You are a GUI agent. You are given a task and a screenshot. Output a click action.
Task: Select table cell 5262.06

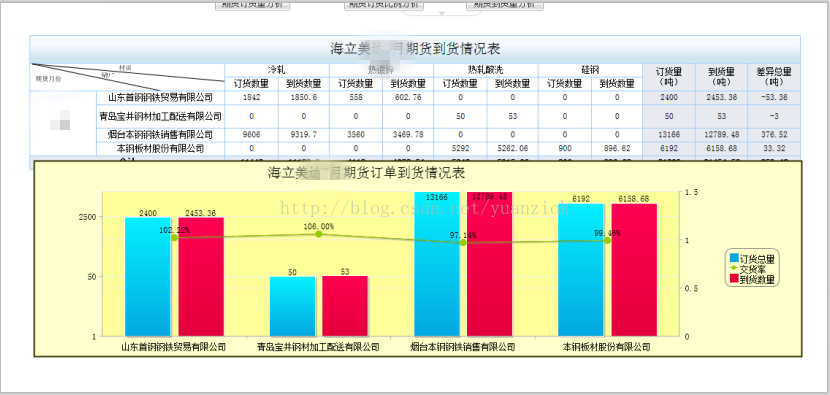coord(512,148)
